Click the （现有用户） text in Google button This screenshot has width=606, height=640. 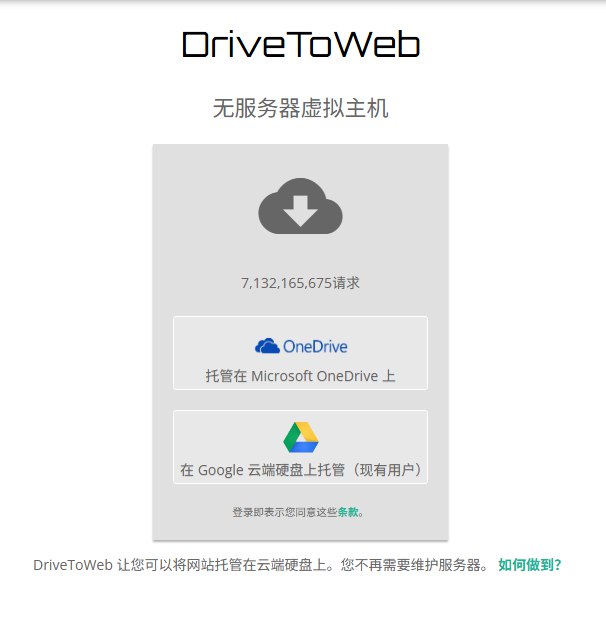point(387,470)
